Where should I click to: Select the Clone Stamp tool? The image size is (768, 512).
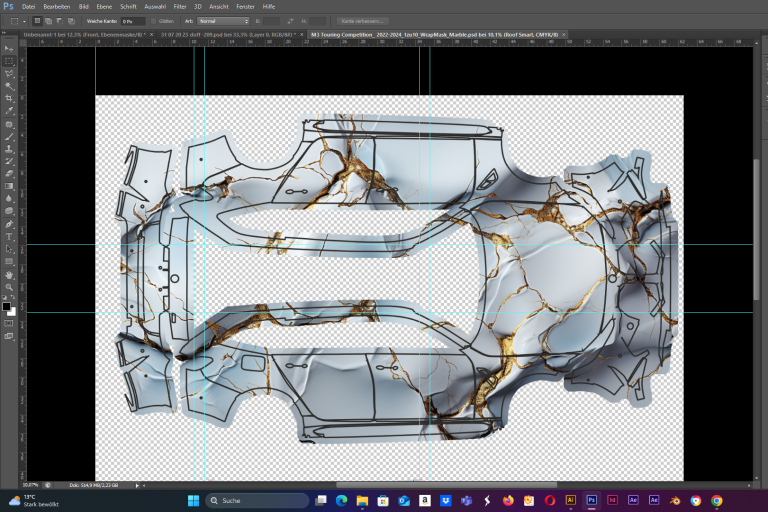click(x=9, y=148)
